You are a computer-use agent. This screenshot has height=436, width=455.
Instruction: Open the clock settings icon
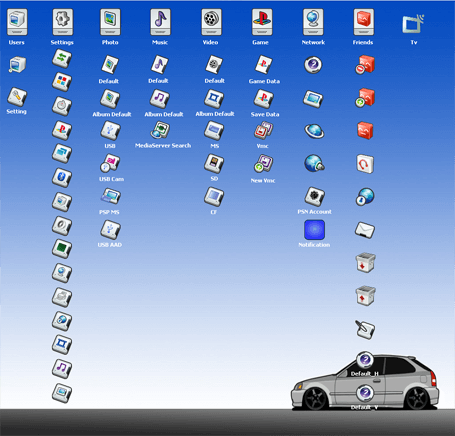[x=62, y=106]
